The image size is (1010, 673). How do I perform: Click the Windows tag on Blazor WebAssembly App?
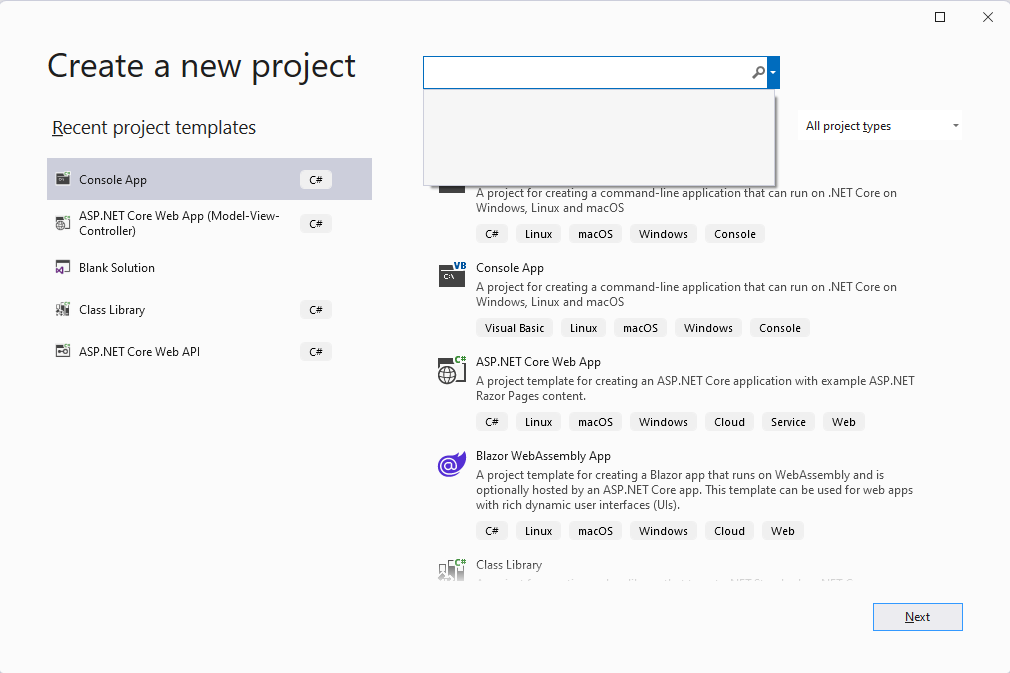[663, 531]
